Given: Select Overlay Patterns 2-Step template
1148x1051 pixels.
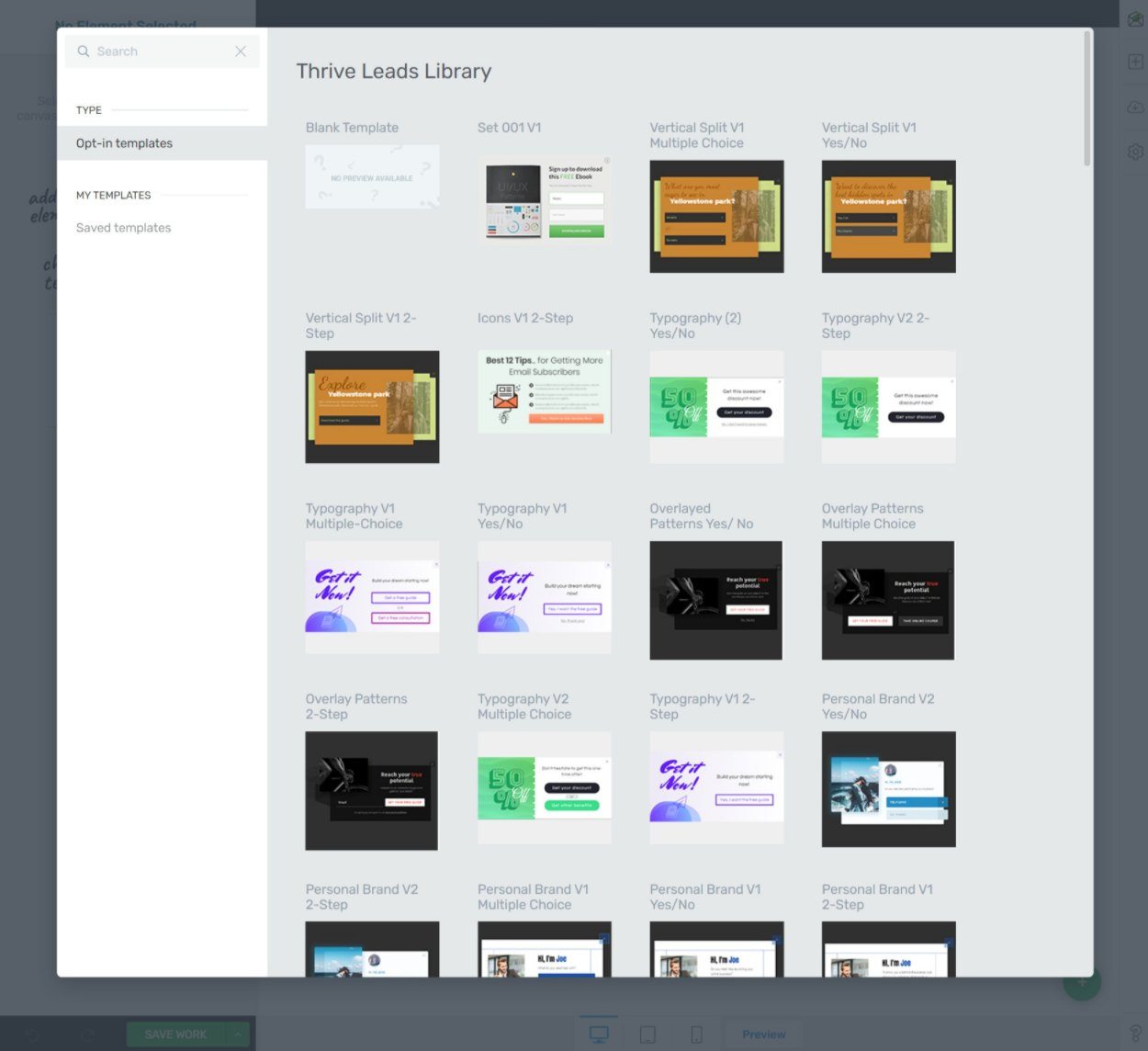Looking at the screenshot, I should click(x=371, y=791).
